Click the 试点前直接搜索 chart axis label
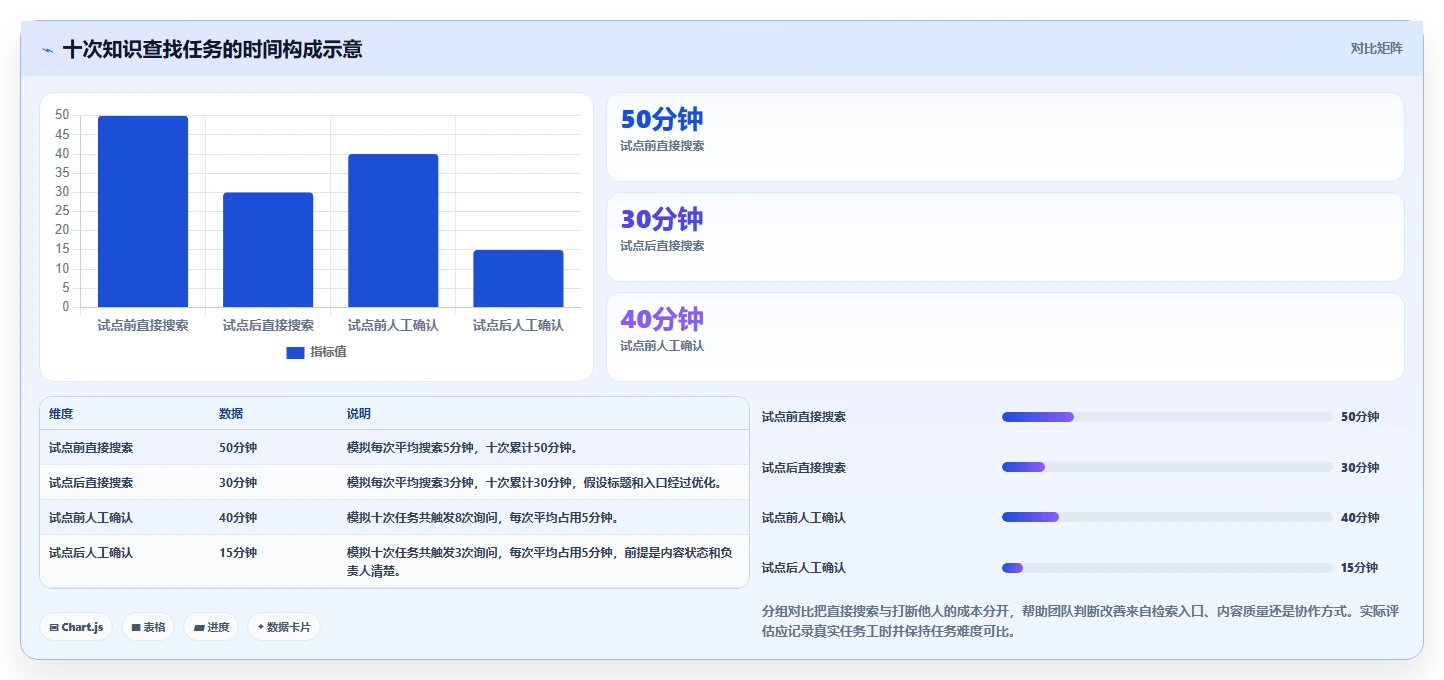Image resolution: width=1444 pixels, height=680 pixels. (x=143, y=325)
